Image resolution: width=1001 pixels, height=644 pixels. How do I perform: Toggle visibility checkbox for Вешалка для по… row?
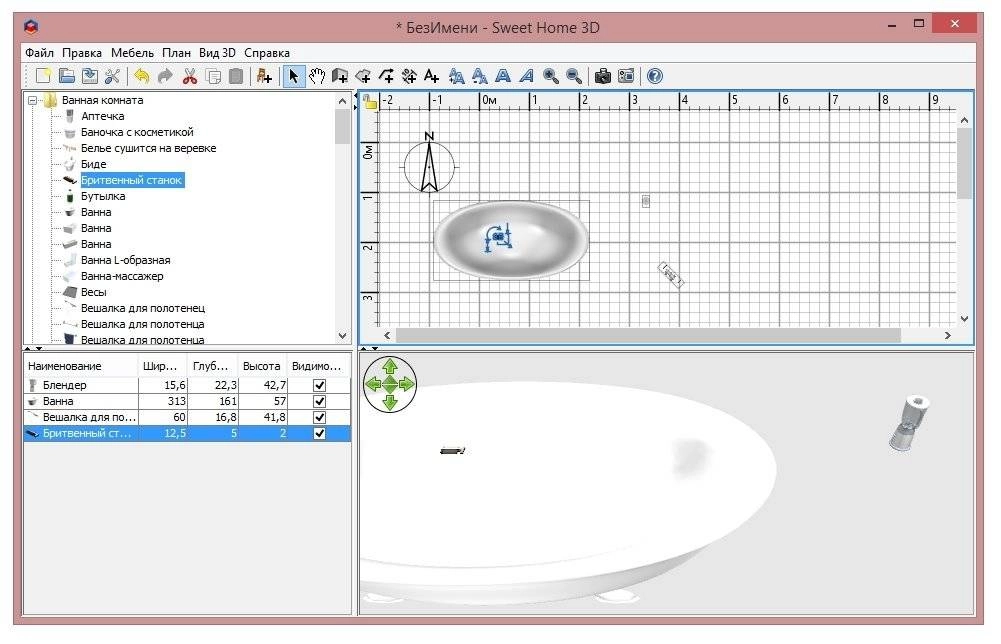(x=320, y=417)
